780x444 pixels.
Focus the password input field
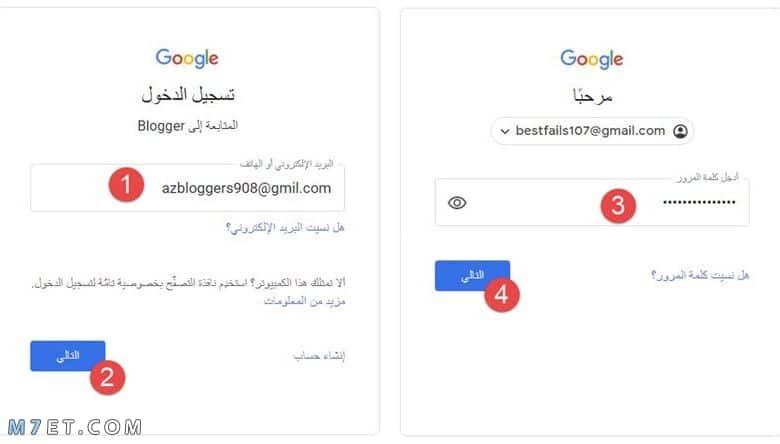pyautogui.click(x=592, y=202)
